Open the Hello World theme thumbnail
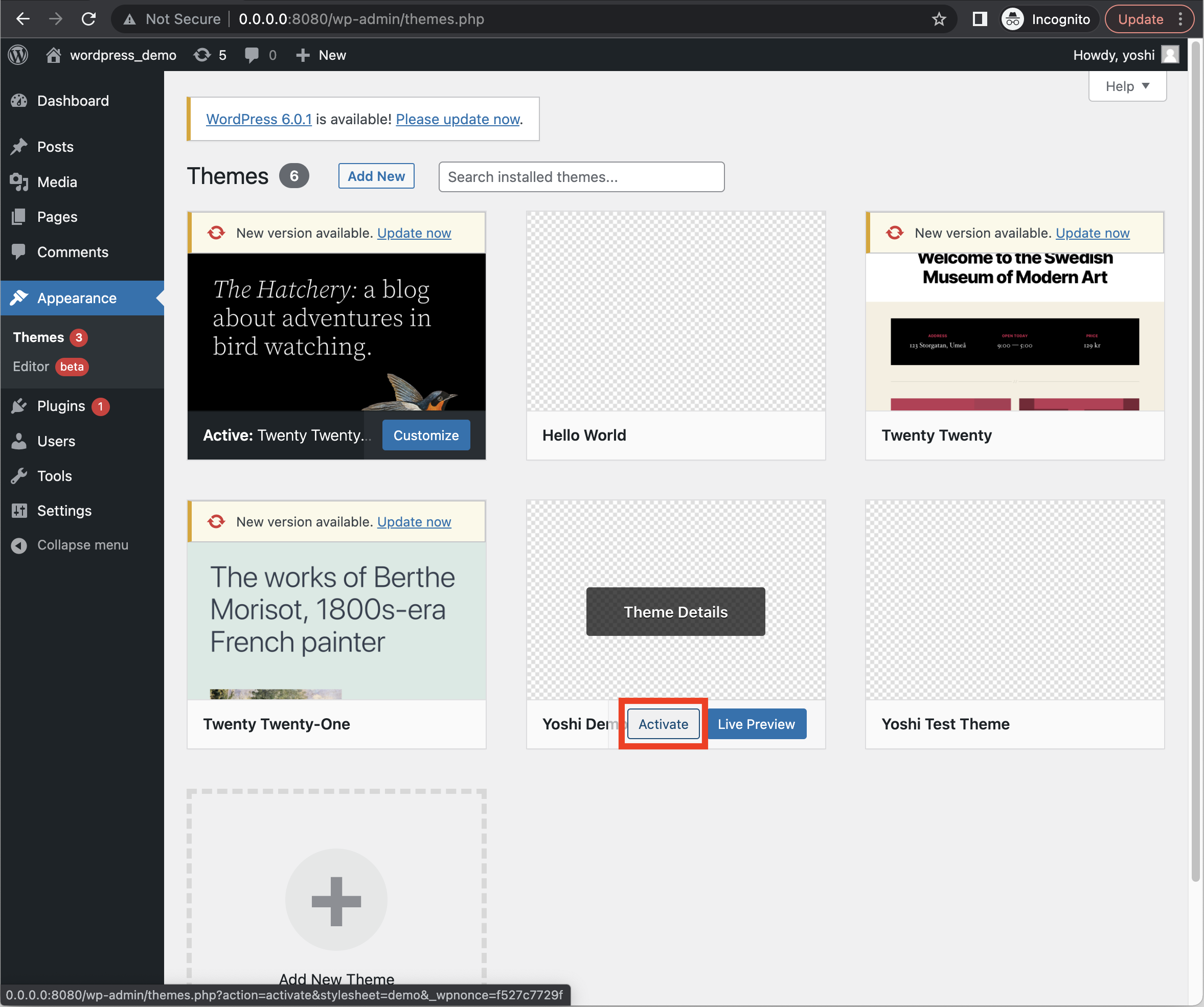The image size is (1204, 1007). point(676,311)
